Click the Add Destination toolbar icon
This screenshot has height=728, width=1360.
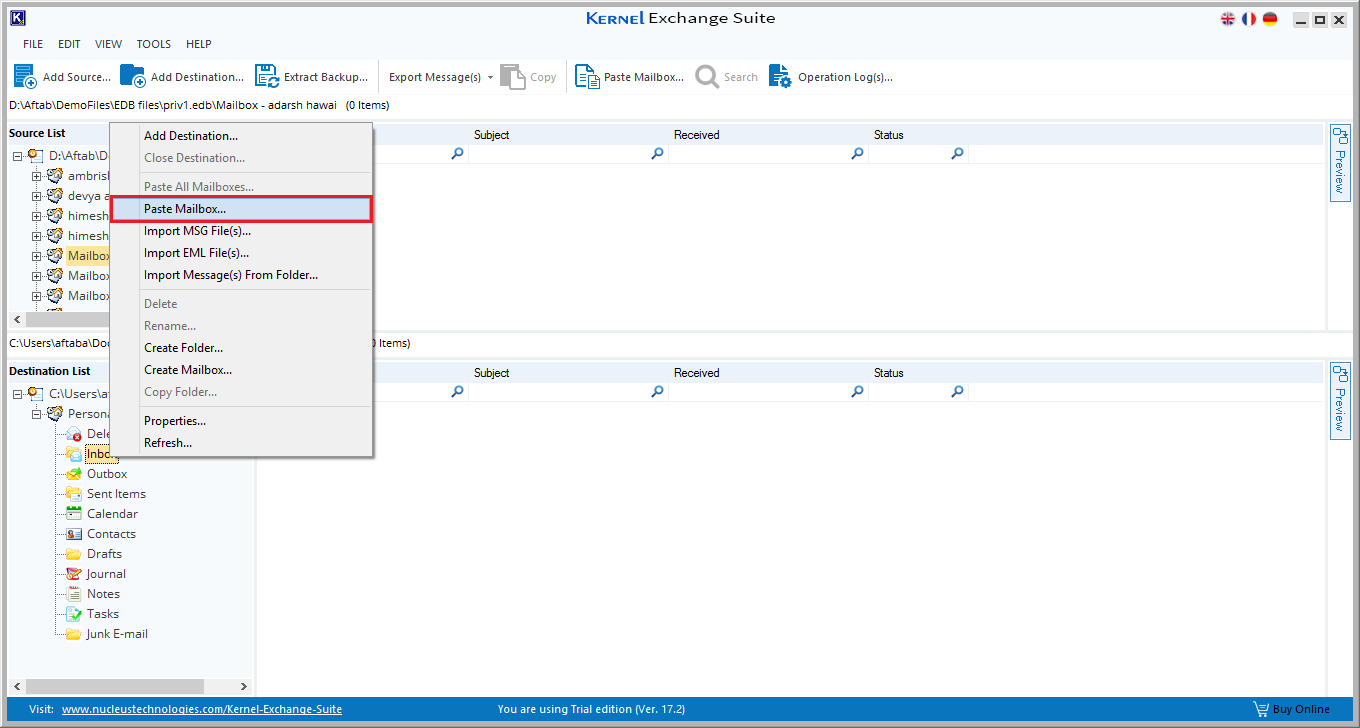point(132,76)
